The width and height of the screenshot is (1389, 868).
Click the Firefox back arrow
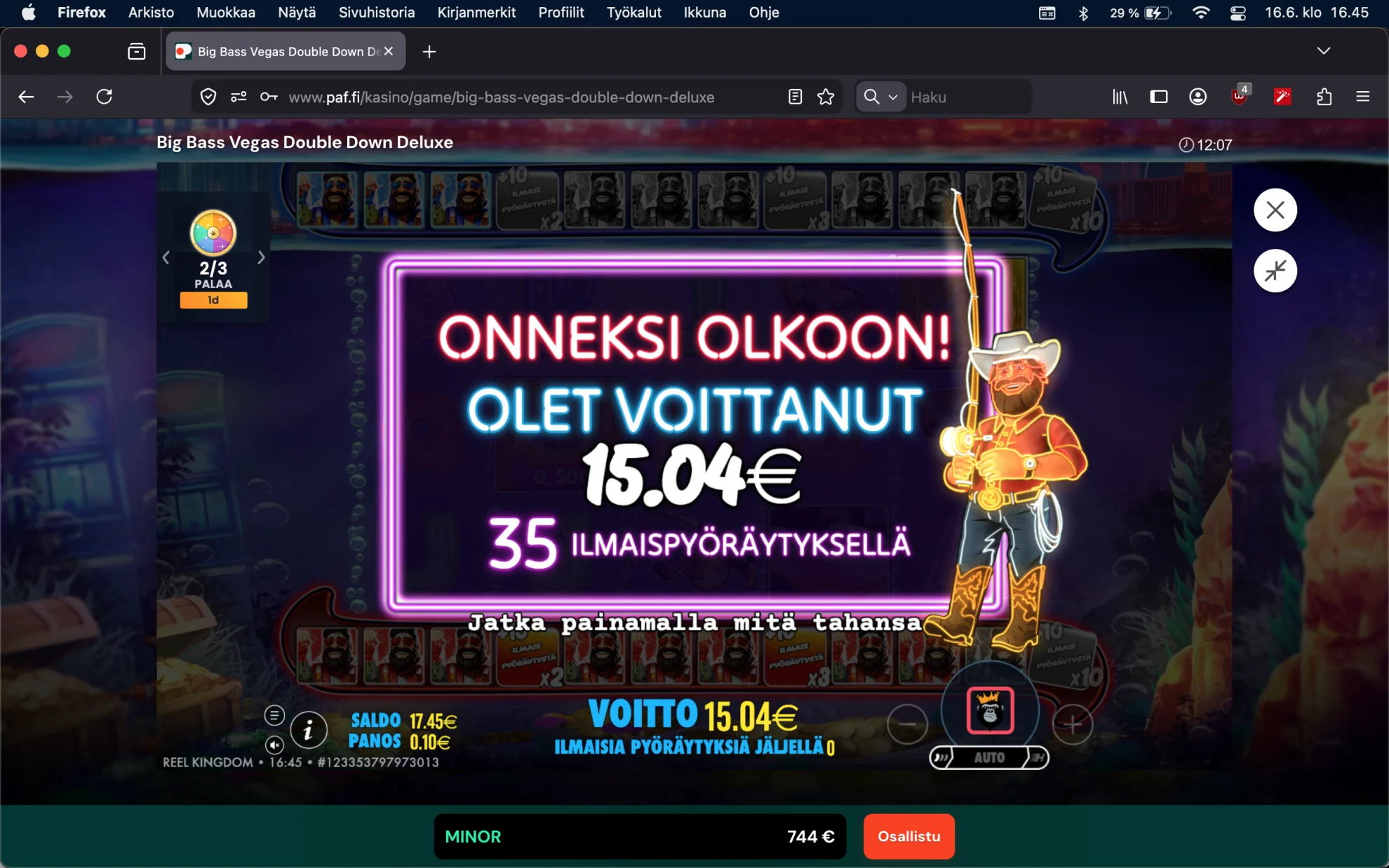click(x=26, y=97)
